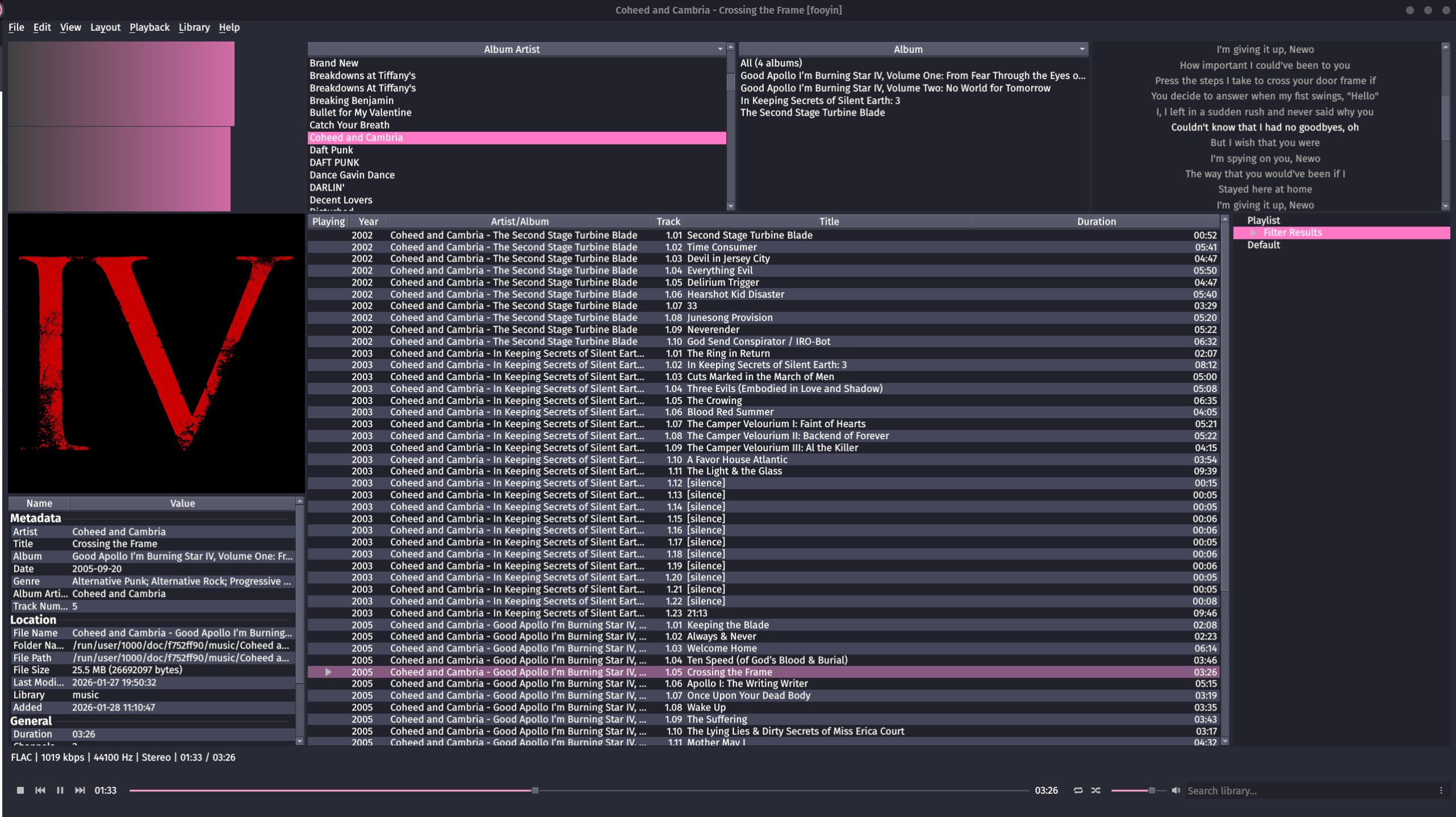1456x817 pixels.
Task: Skip to the previous track
Action: point(40,790)
